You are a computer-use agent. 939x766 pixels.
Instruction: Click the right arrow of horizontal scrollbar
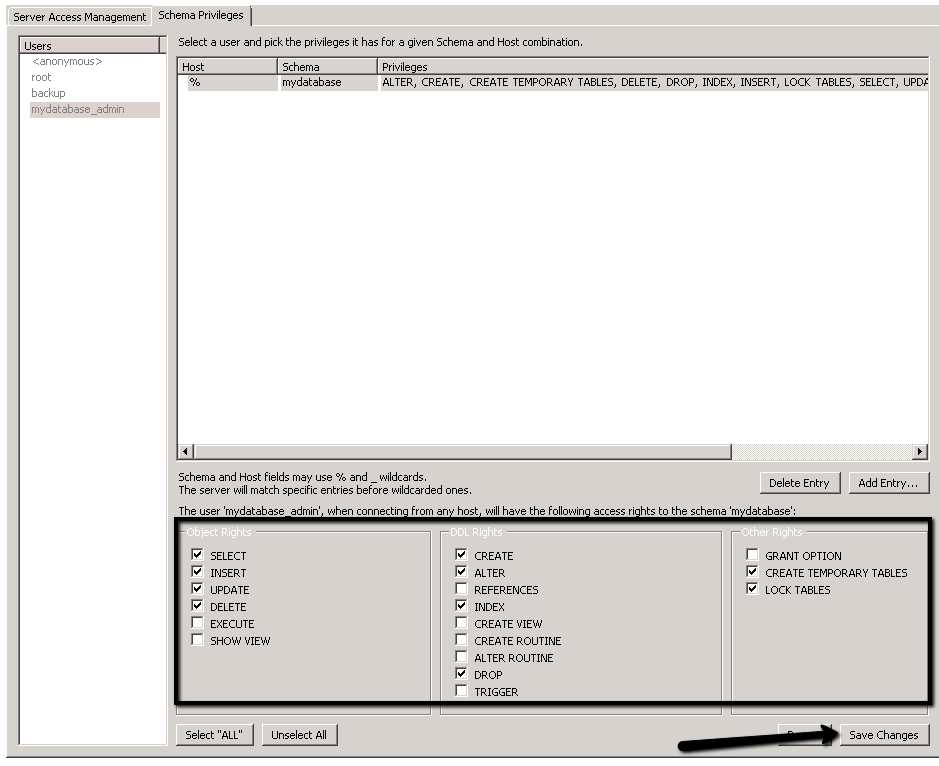coord(920,452)
